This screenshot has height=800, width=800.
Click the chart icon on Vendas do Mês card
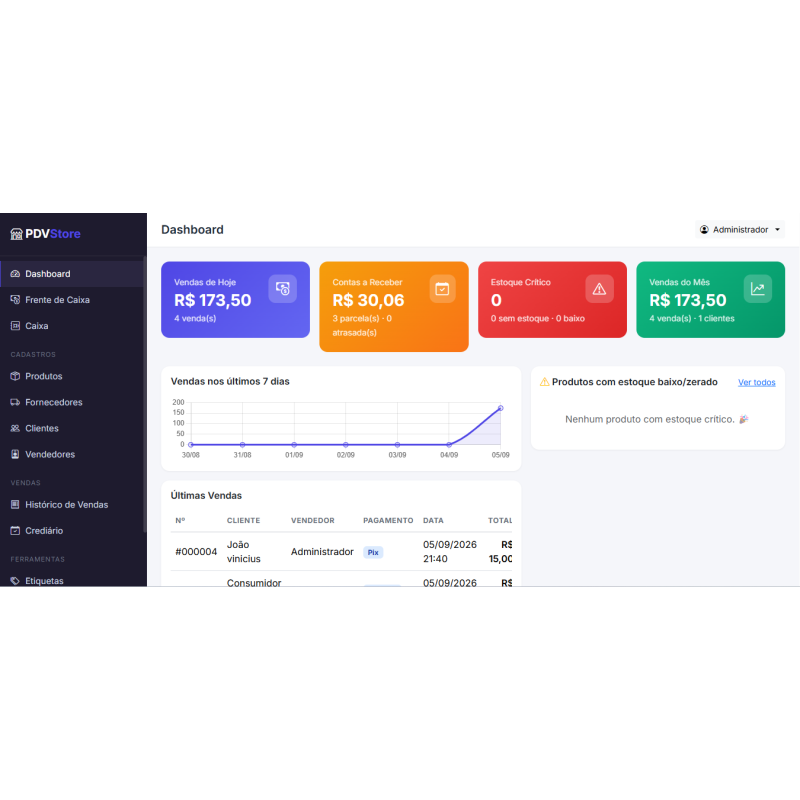[758, 289]
